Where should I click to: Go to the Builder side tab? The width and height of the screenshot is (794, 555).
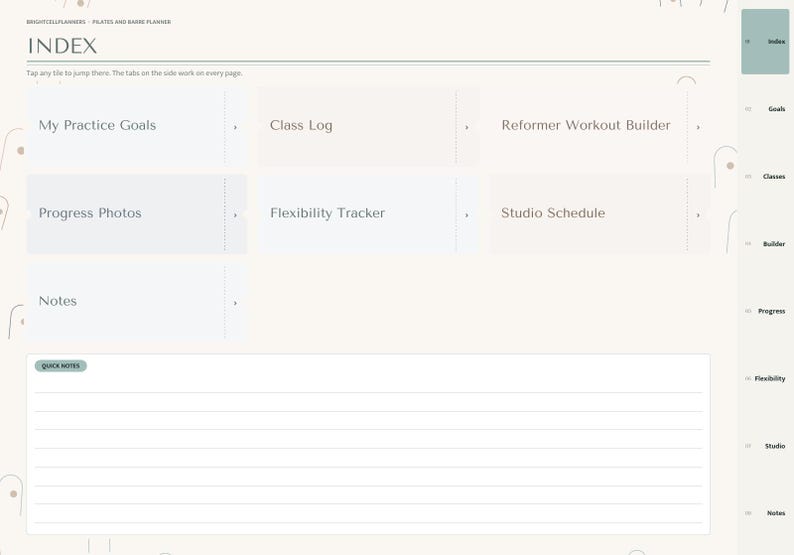pos(765,244)
